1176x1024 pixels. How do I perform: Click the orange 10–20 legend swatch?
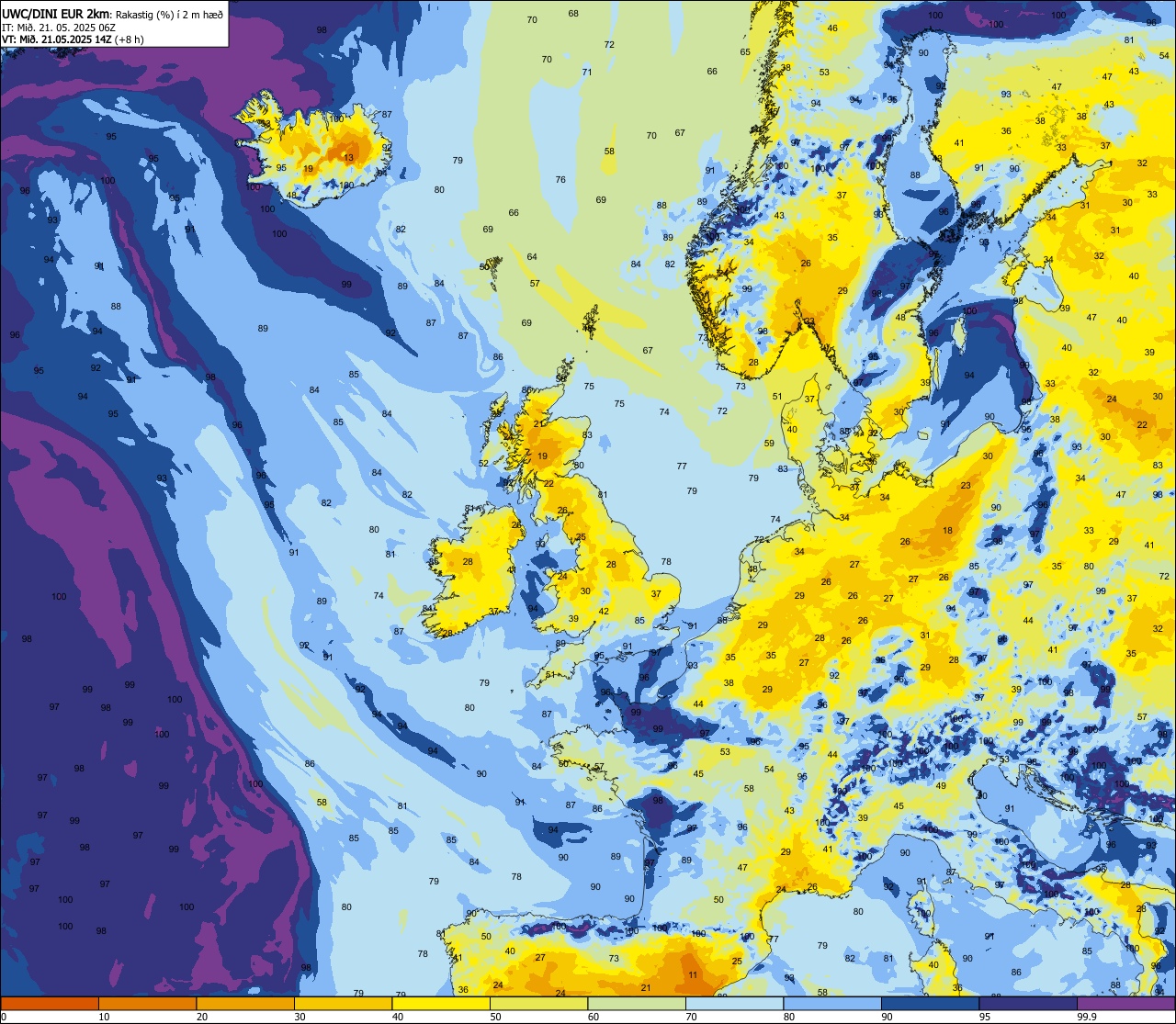pyautogui.click(x=147, y=1003)
